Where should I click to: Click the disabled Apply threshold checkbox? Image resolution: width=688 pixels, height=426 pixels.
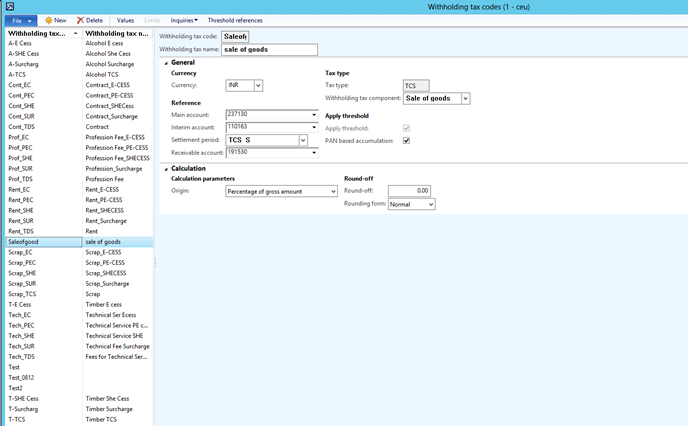[406, 129]
